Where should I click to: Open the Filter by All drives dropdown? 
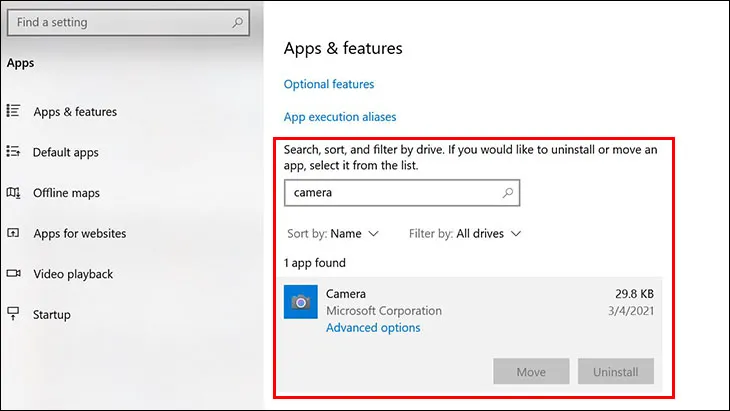click(465, 234)
